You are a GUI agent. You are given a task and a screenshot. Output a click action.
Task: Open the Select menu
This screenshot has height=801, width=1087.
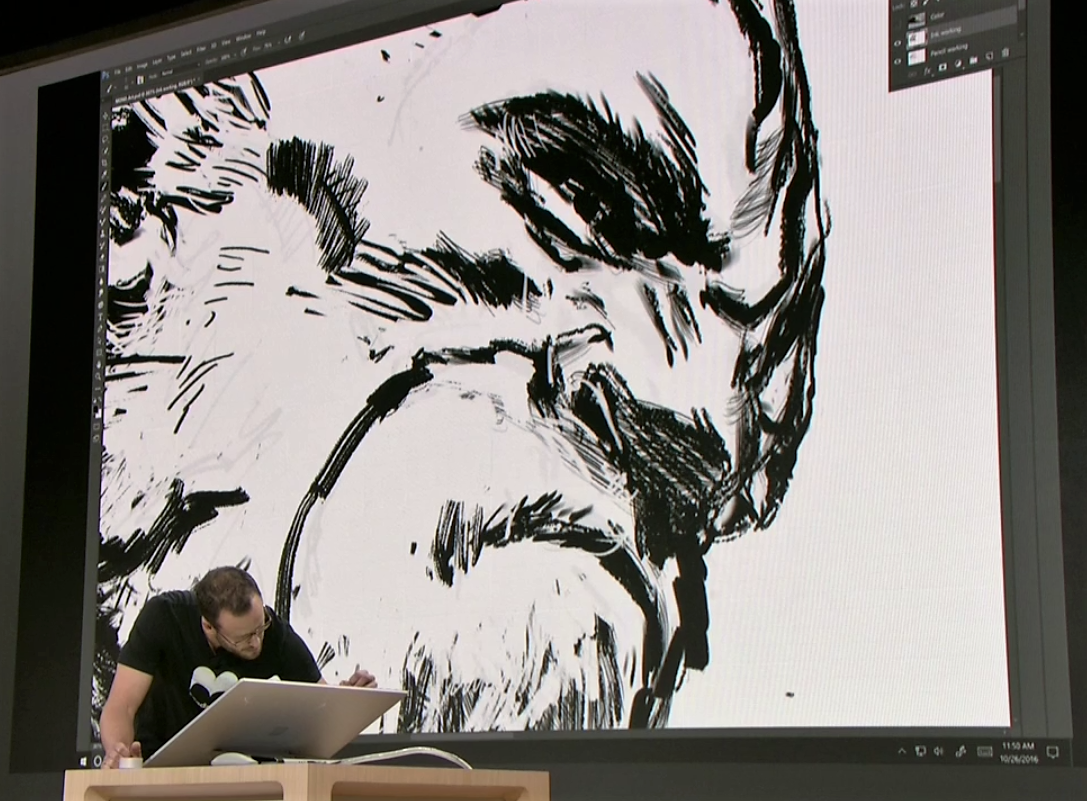point(186,55)
